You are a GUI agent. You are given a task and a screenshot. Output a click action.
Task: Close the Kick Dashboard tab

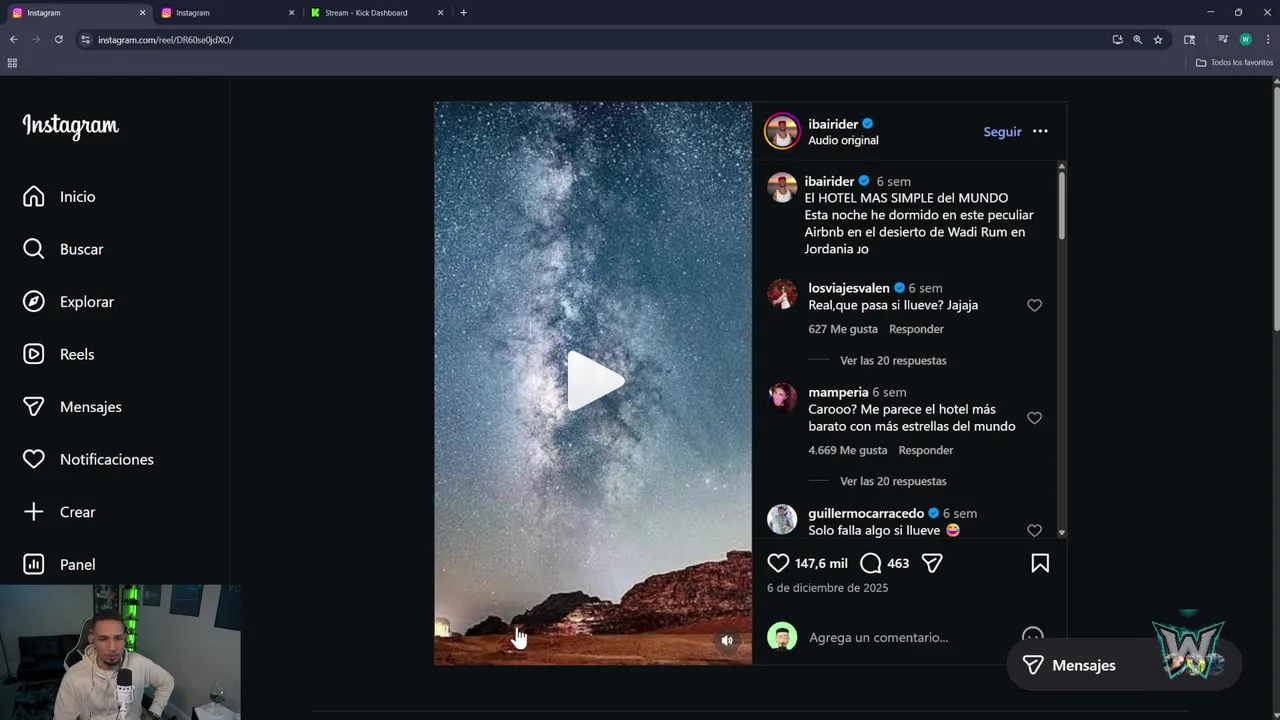point(440,13)
